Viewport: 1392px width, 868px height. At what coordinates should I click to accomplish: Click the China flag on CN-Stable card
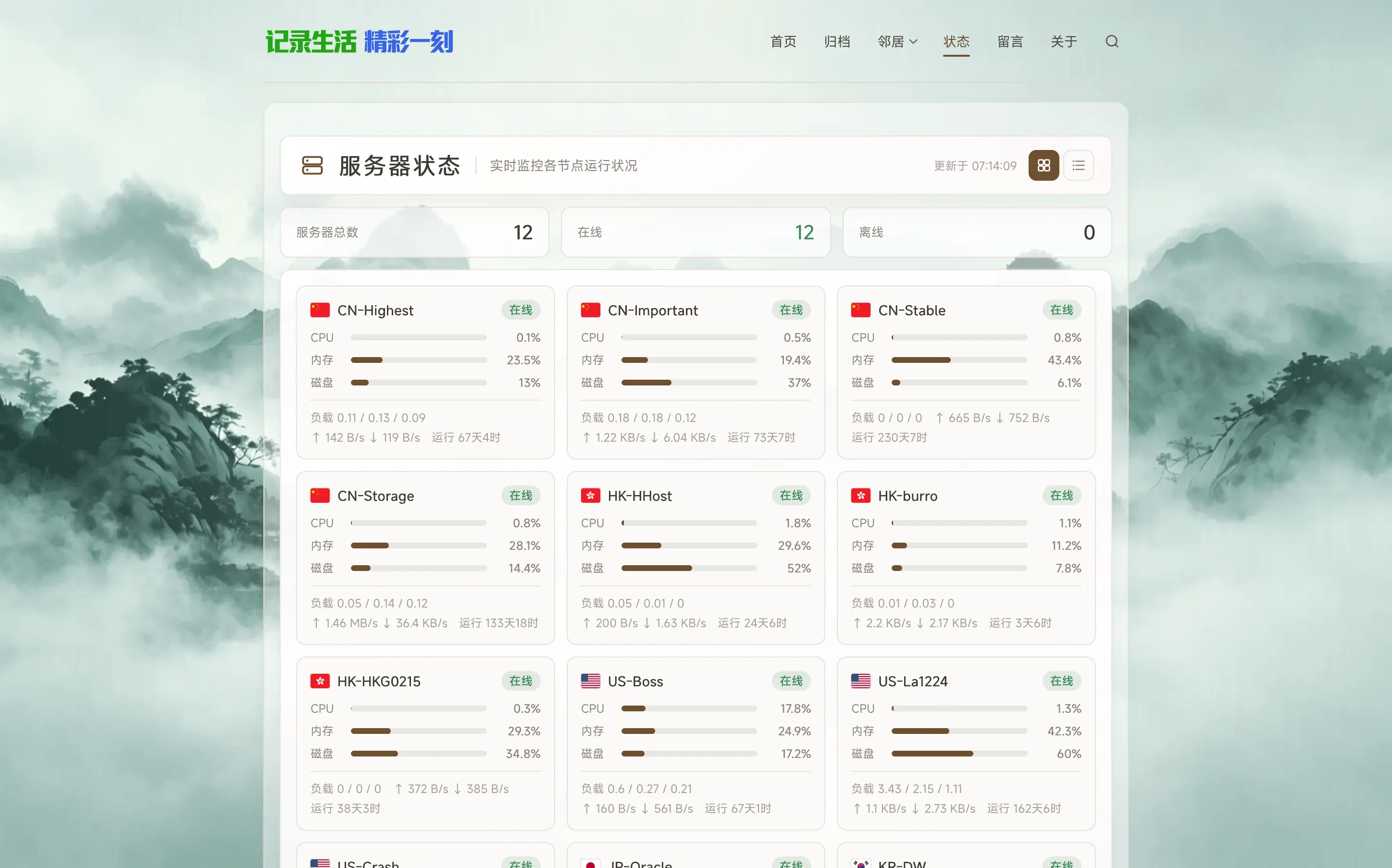coord(860,310)
